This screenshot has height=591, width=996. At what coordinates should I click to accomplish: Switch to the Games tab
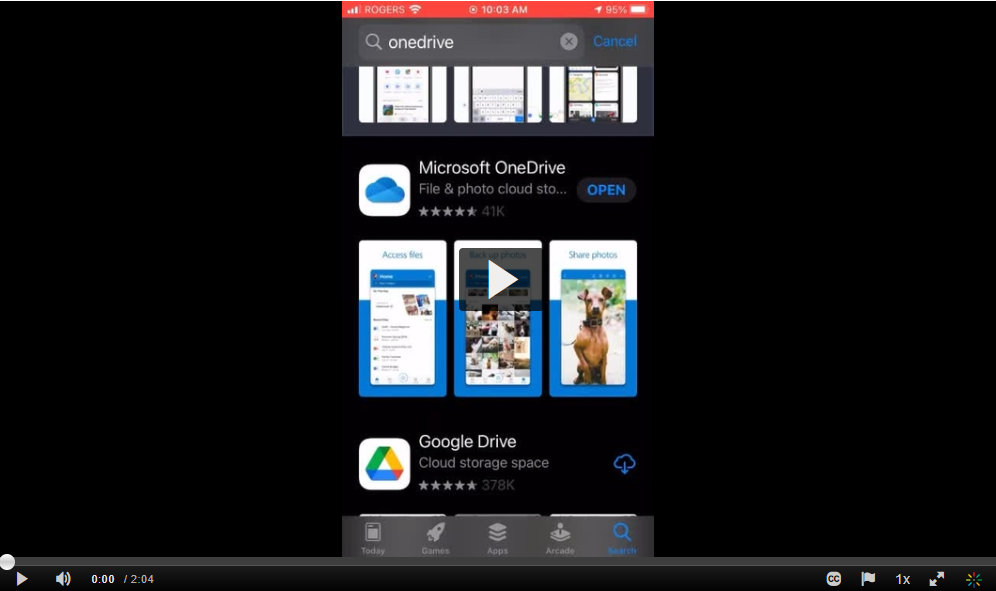(435, 537)
